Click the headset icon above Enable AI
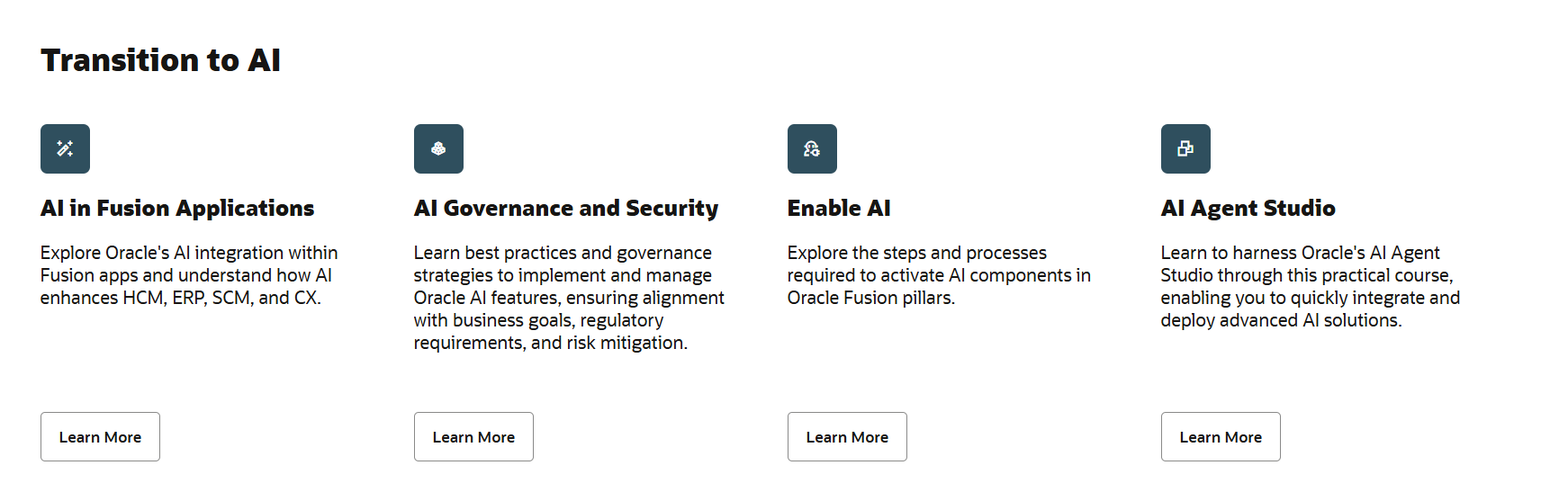Viewport: 1568px width, 501px height. coord(812,148)
